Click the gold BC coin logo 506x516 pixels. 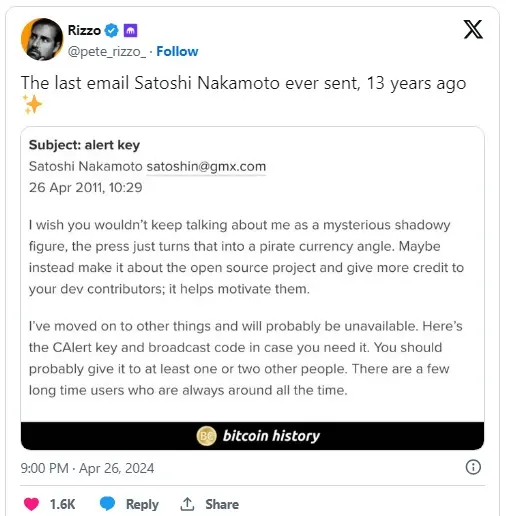coord(207,436)
